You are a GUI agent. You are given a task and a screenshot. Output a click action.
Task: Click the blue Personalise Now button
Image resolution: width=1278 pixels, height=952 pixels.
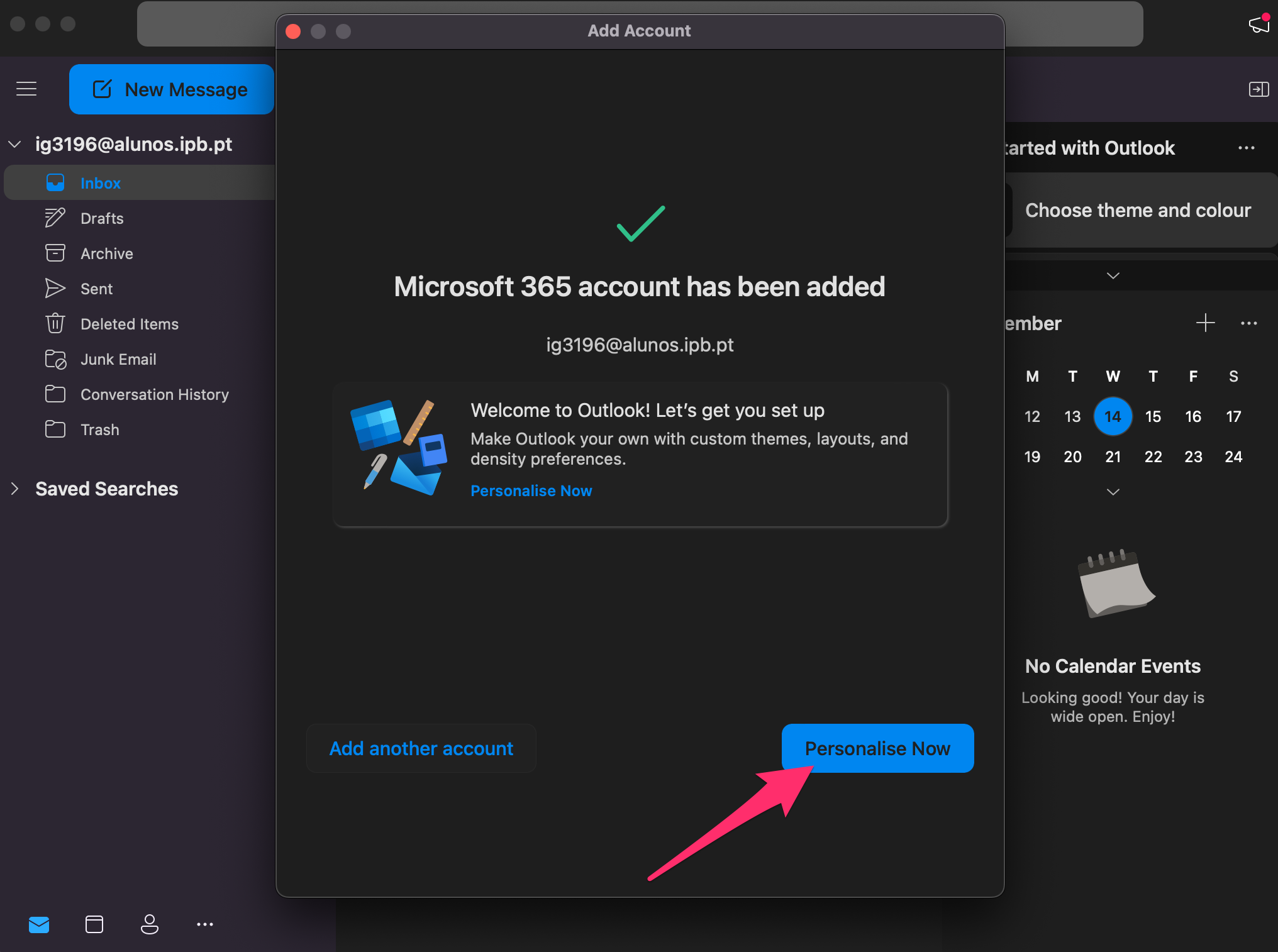878,748
